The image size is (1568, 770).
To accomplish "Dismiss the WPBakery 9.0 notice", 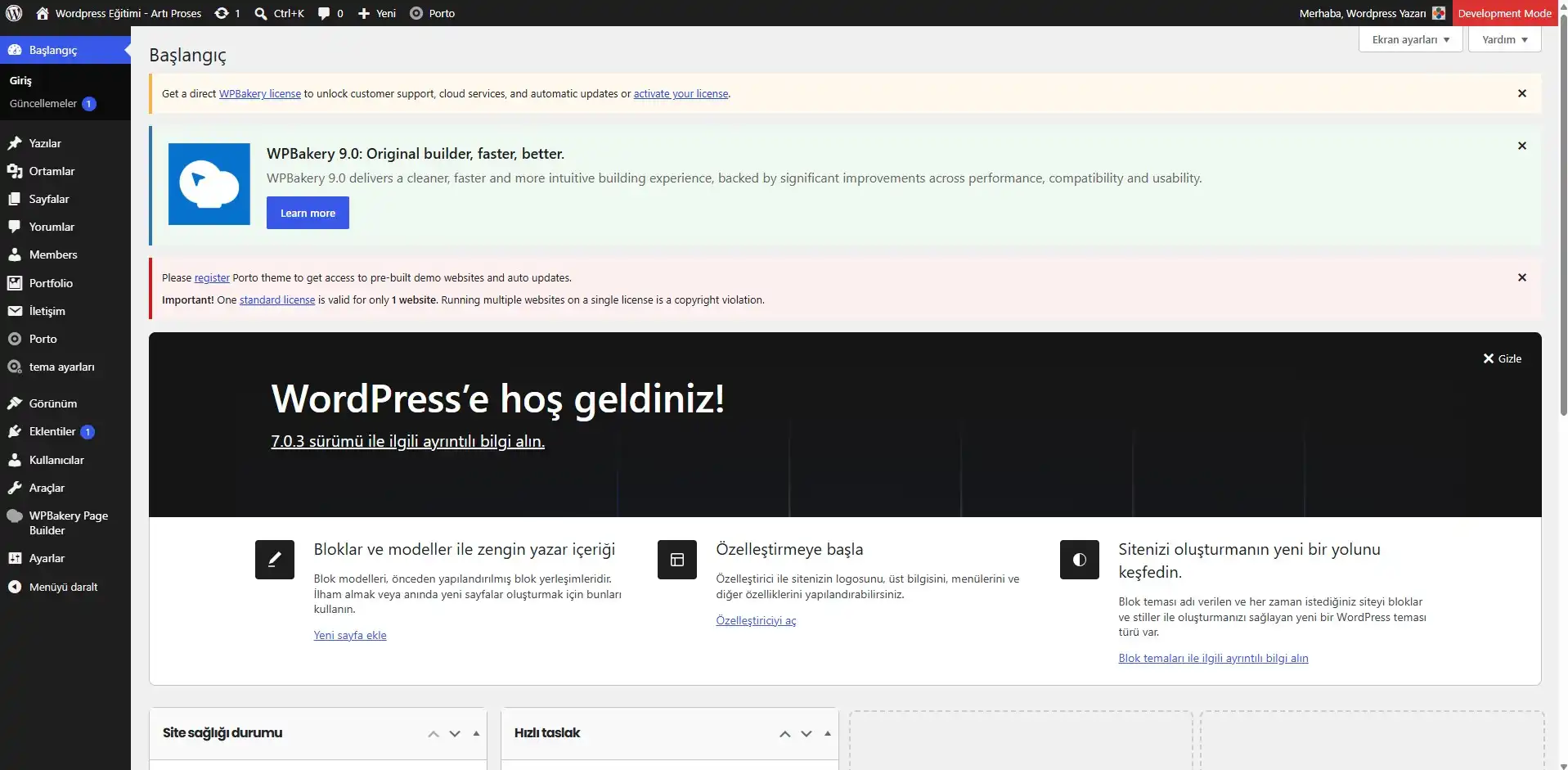I will [x=1522, y=146].
